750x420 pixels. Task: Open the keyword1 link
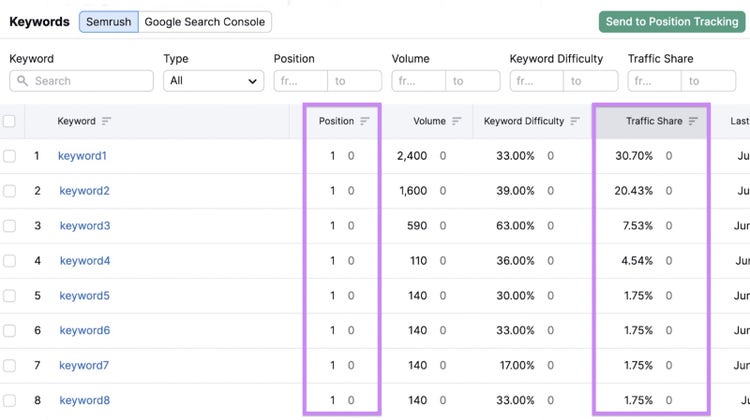tap(82, 156)
